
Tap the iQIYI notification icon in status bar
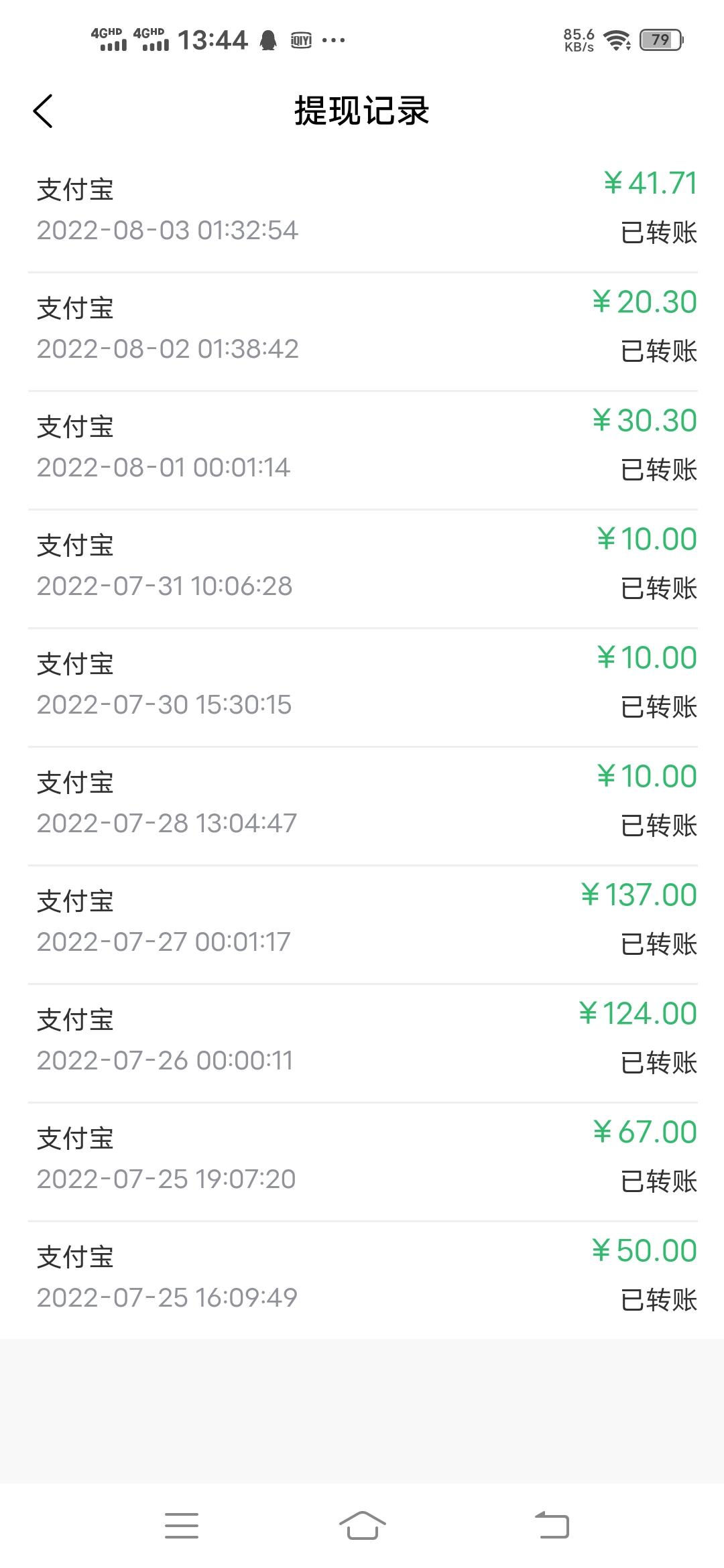point(301,40)
